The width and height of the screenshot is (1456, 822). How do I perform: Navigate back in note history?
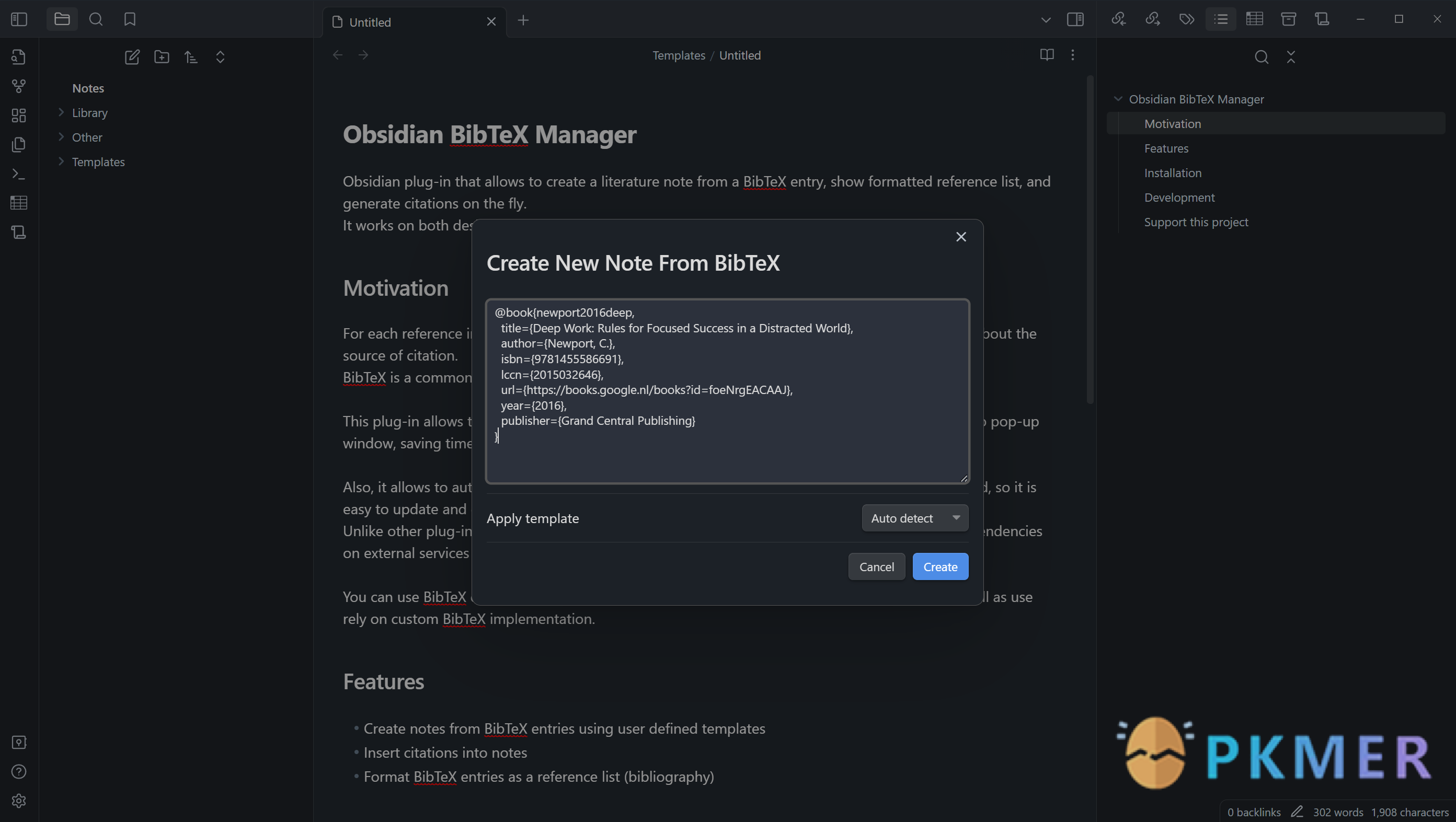click(338, 55)
